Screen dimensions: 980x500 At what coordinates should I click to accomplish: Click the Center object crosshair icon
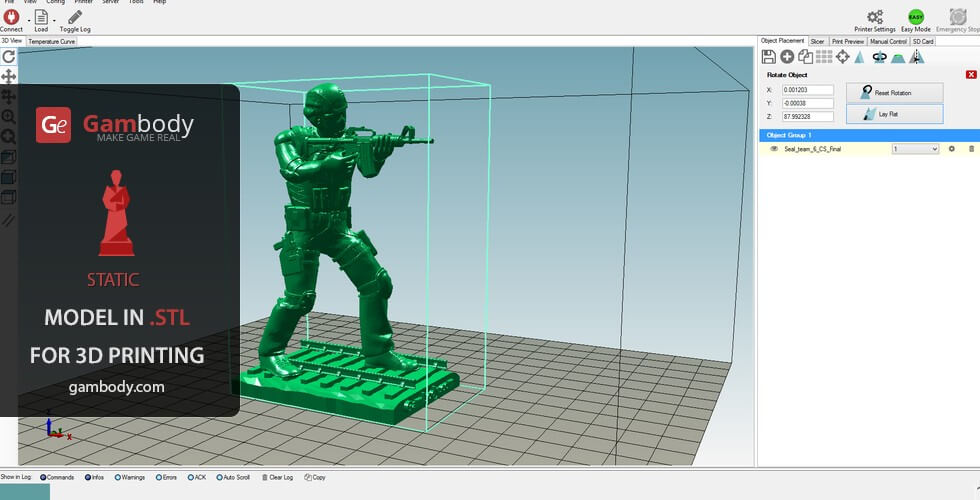(x=842, y=57)
